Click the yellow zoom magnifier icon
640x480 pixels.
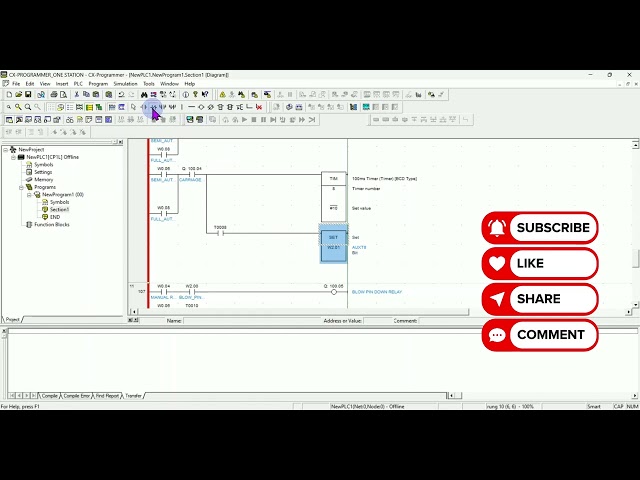click(x=18, y=107)
